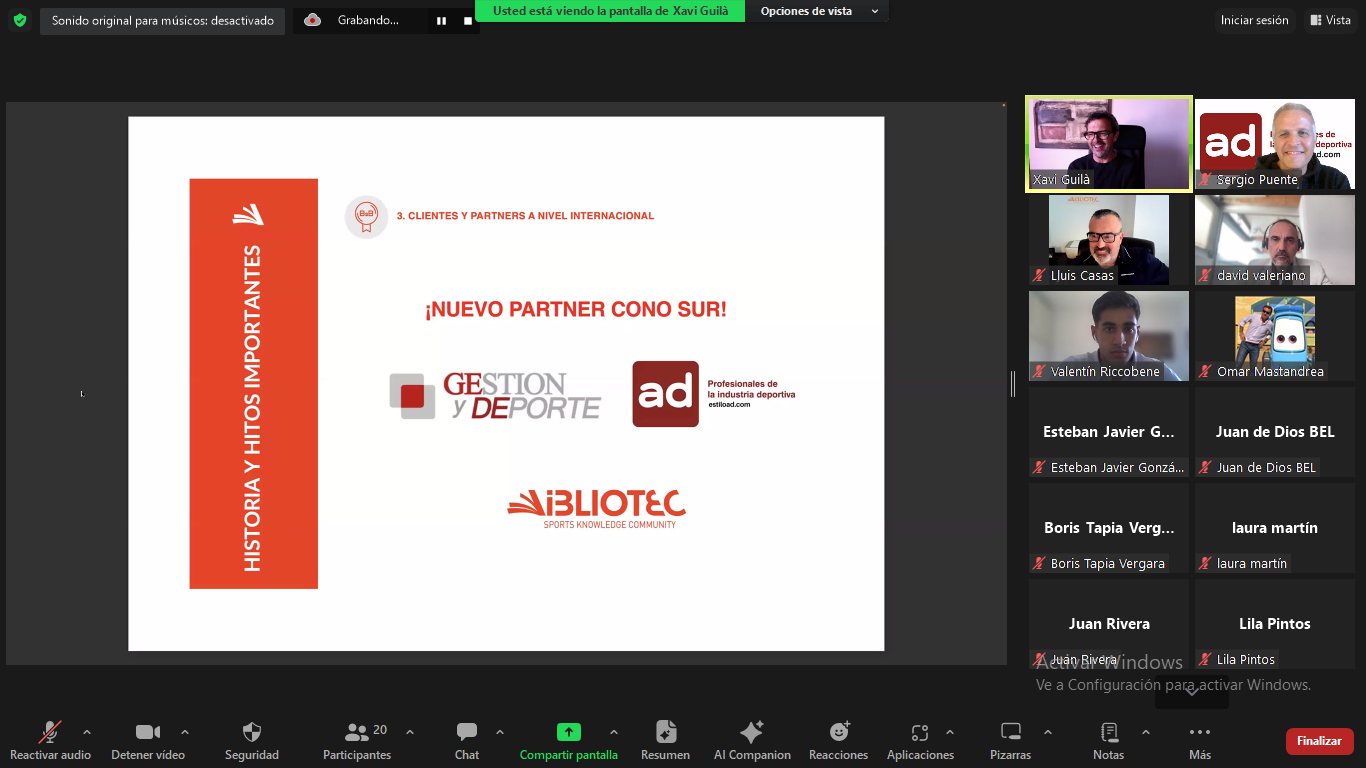
Task: Click the ad Profesionales logo on slide
Action: (x=714, y=394)
